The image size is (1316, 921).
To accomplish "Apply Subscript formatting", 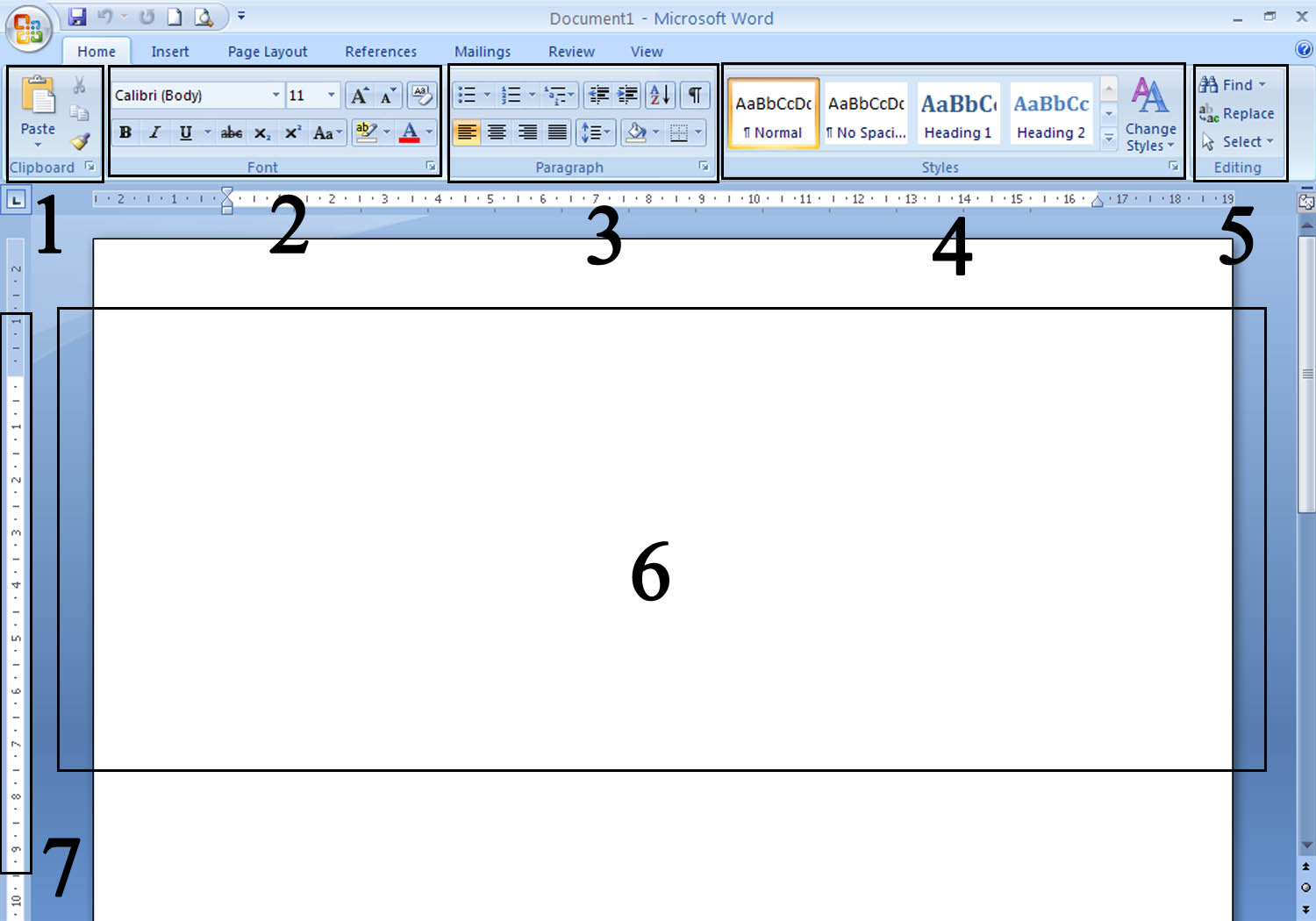I will click(x=261, y=132).
